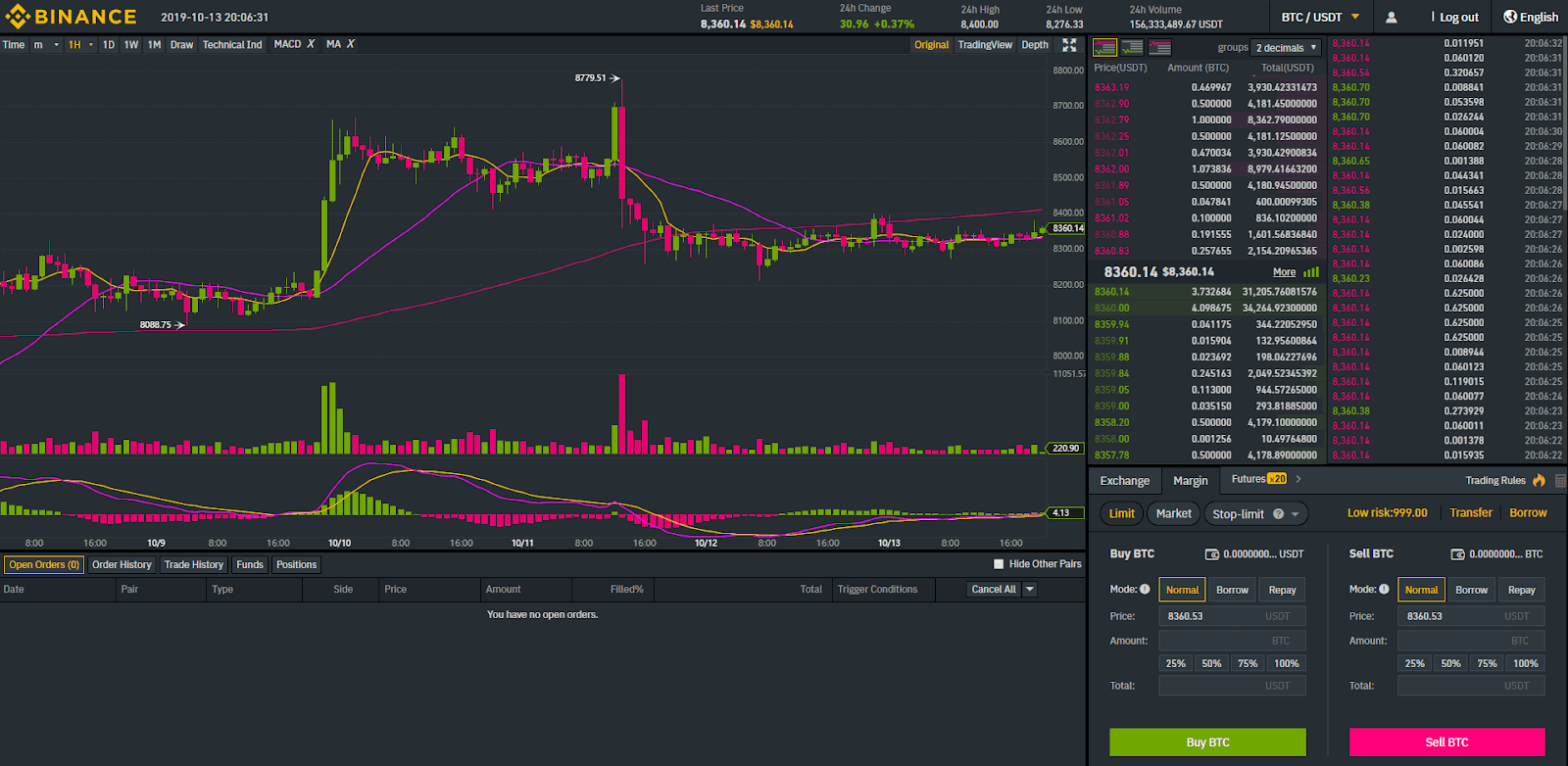Click Sell BTC Amount input field

(1471, 641)
